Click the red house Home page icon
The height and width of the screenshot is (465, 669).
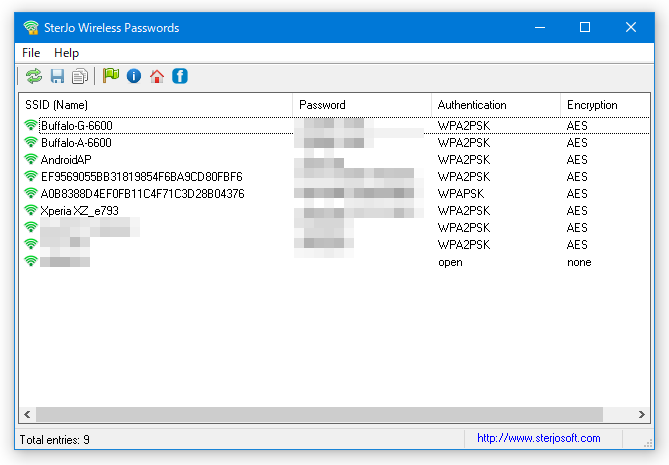point(157,76)
